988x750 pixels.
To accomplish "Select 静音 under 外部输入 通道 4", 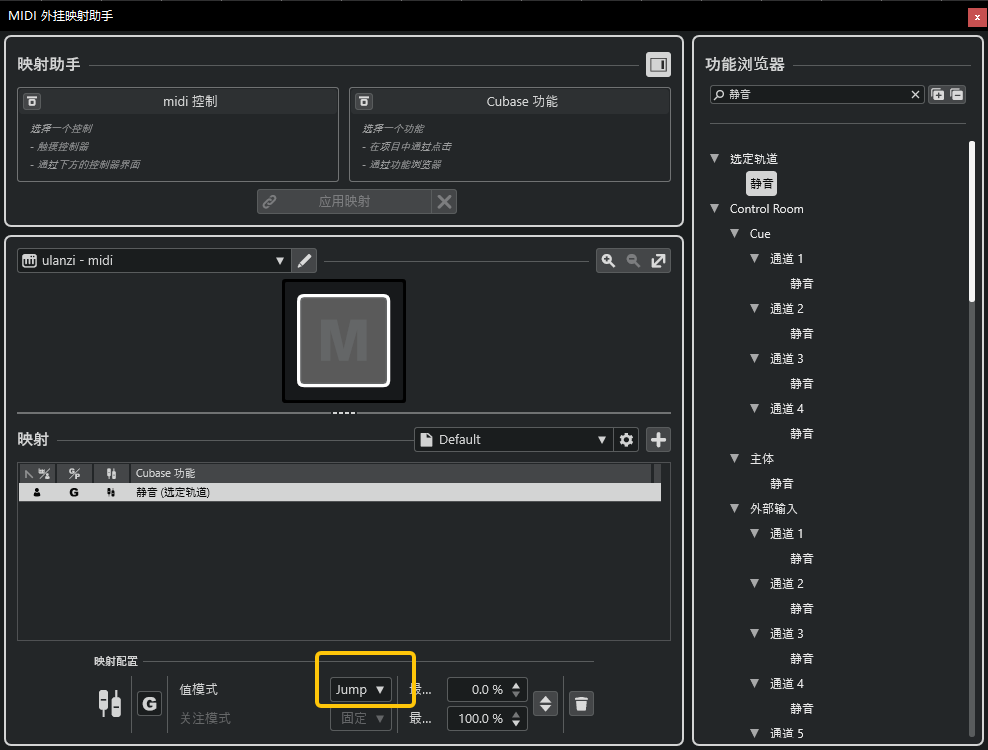I will pyautogui.click(x=801, y=708).
